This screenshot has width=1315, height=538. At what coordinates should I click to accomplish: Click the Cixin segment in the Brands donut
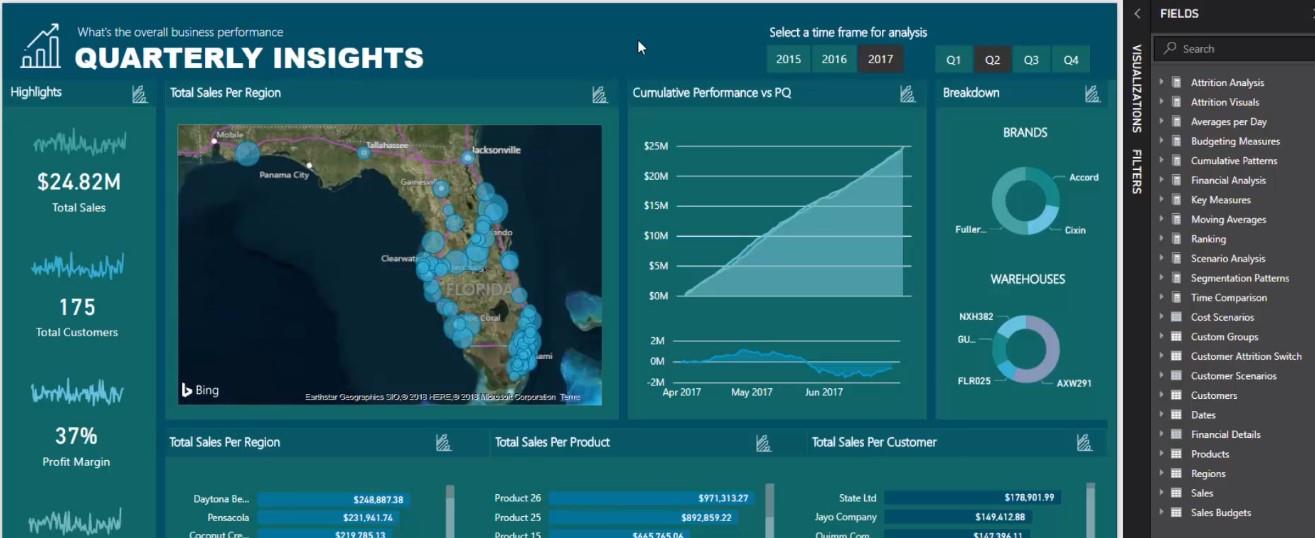[x=1042, y=219]
